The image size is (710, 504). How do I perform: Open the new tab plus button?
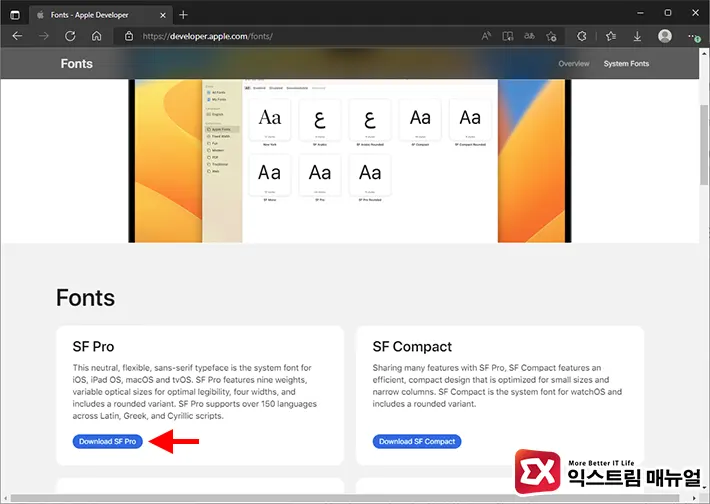[x=183, y=14]
